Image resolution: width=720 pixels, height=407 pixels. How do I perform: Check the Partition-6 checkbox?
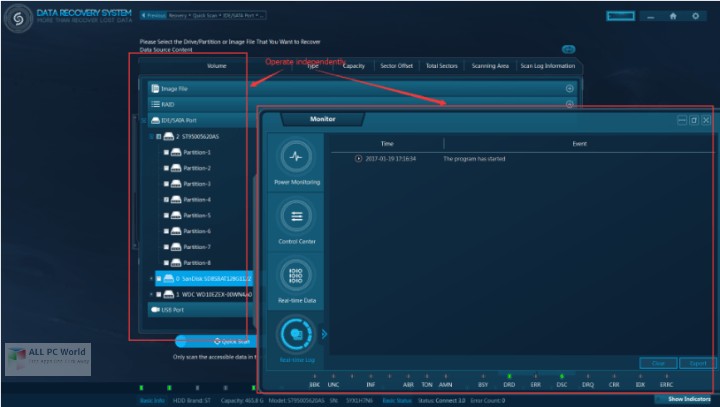coord(166,231)
